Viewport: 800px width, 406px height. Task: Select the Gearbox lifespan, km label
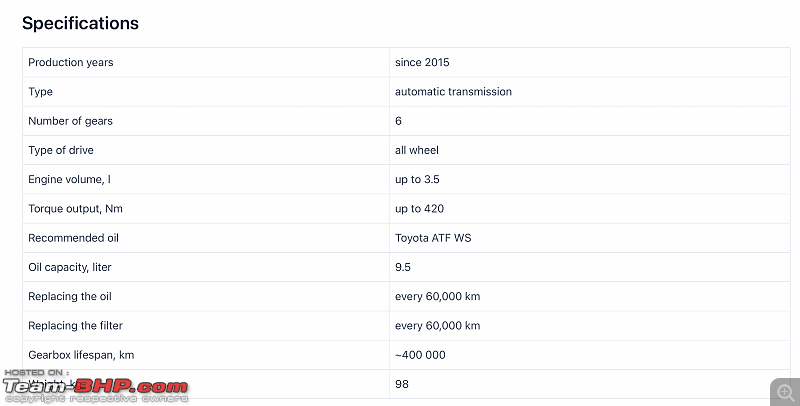click(x=81, y=355)
